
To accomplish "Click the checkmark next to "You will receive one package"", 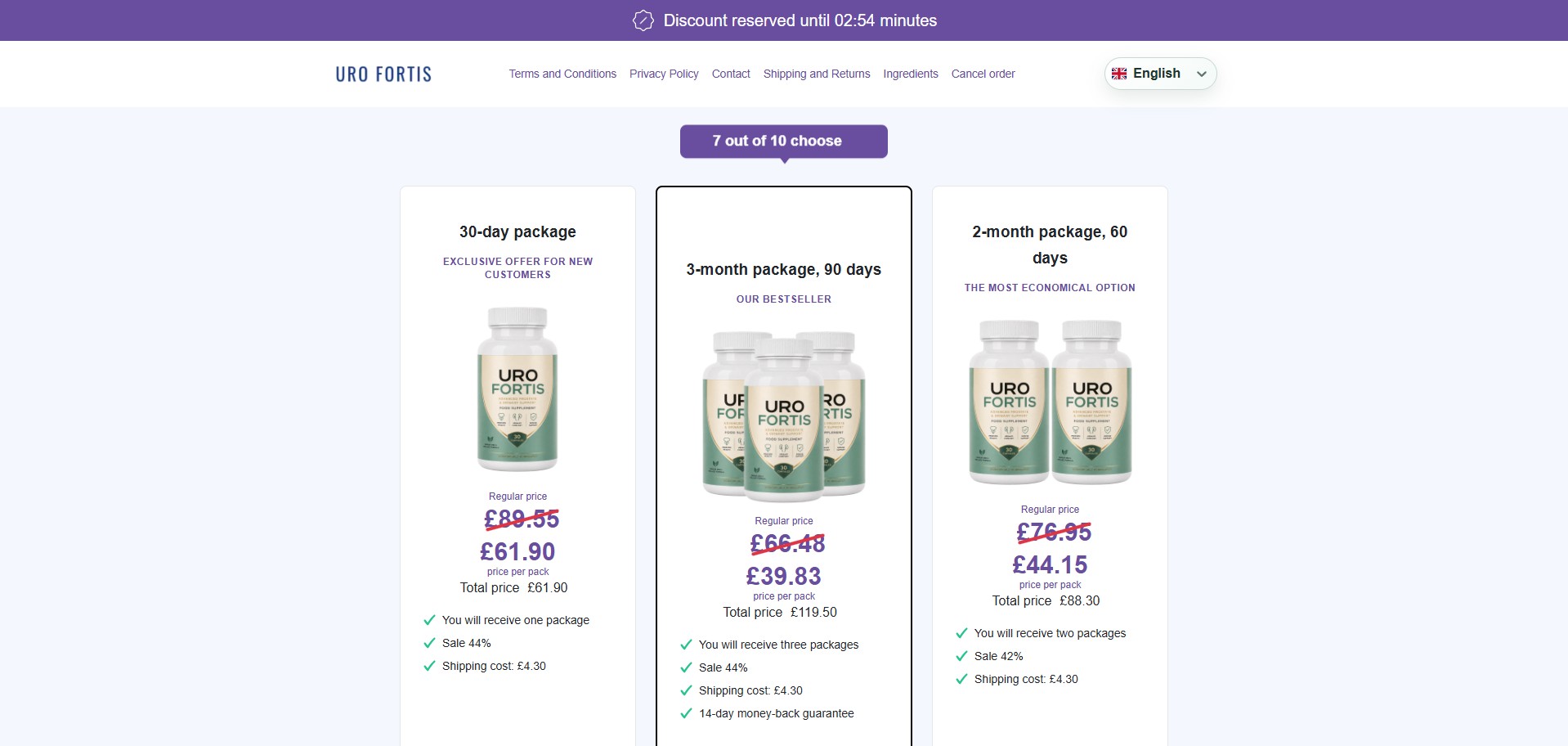I will (x=429, y=620).
